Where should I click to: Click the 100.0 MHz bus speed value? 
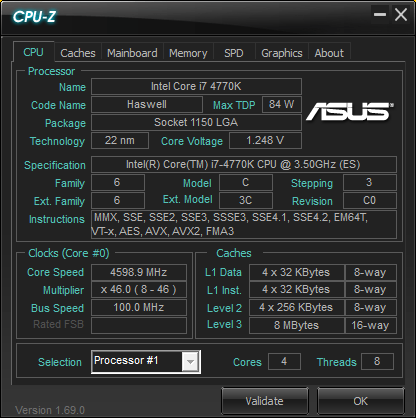[x=139, y=307]
